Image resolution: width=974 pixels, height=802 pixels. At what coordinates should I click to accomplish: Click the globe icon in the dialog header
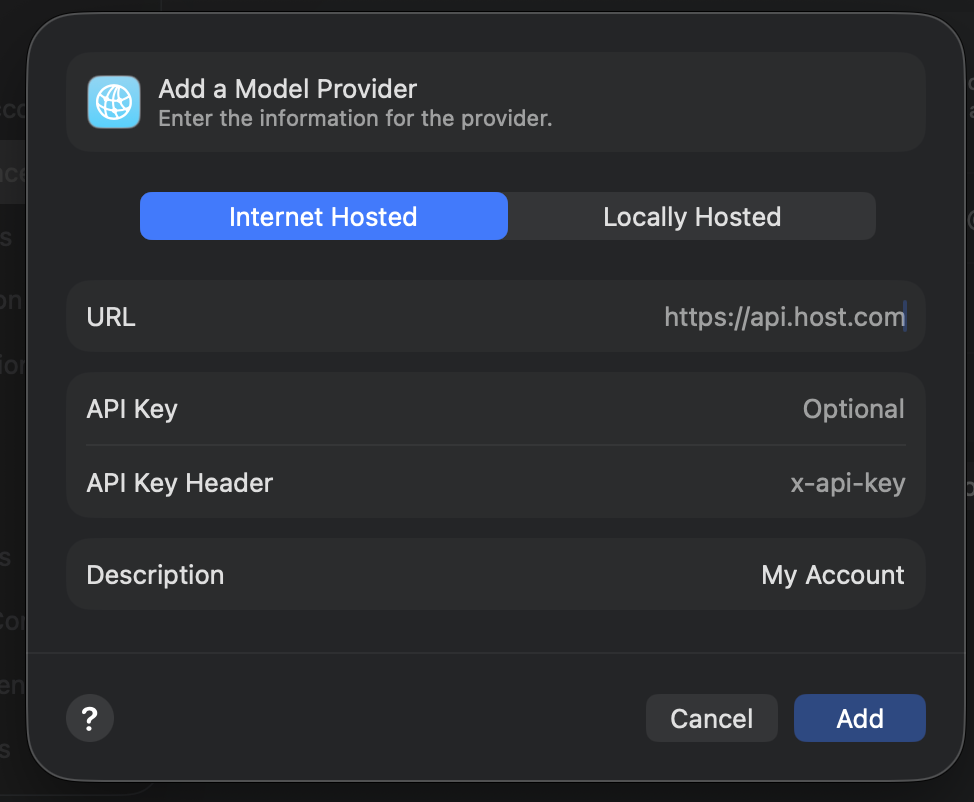(x=113, y=102)
